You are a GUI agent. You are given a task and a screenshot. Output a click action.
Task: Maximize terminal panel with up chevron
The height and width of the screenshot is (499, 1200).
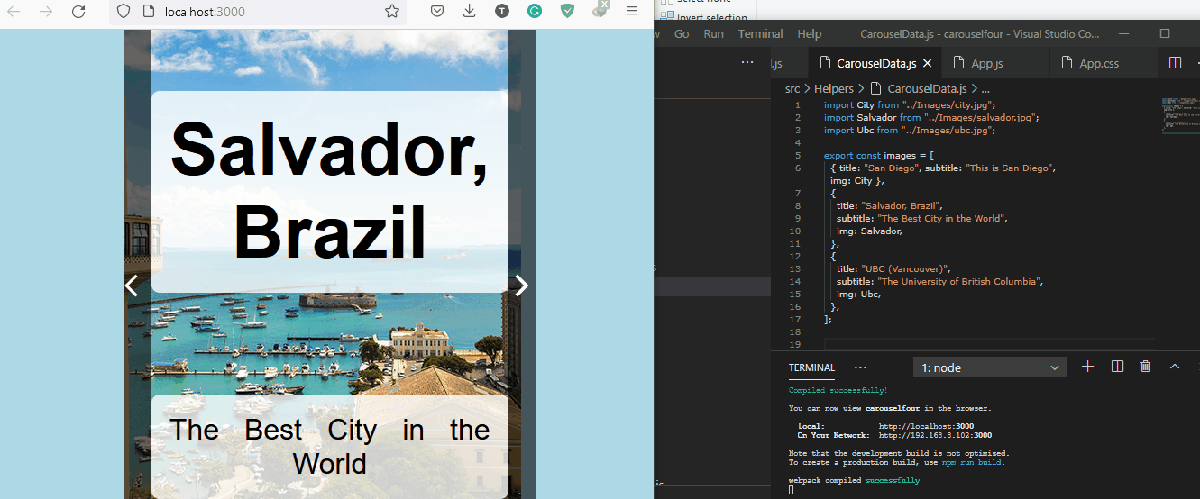pos(1175,367)
